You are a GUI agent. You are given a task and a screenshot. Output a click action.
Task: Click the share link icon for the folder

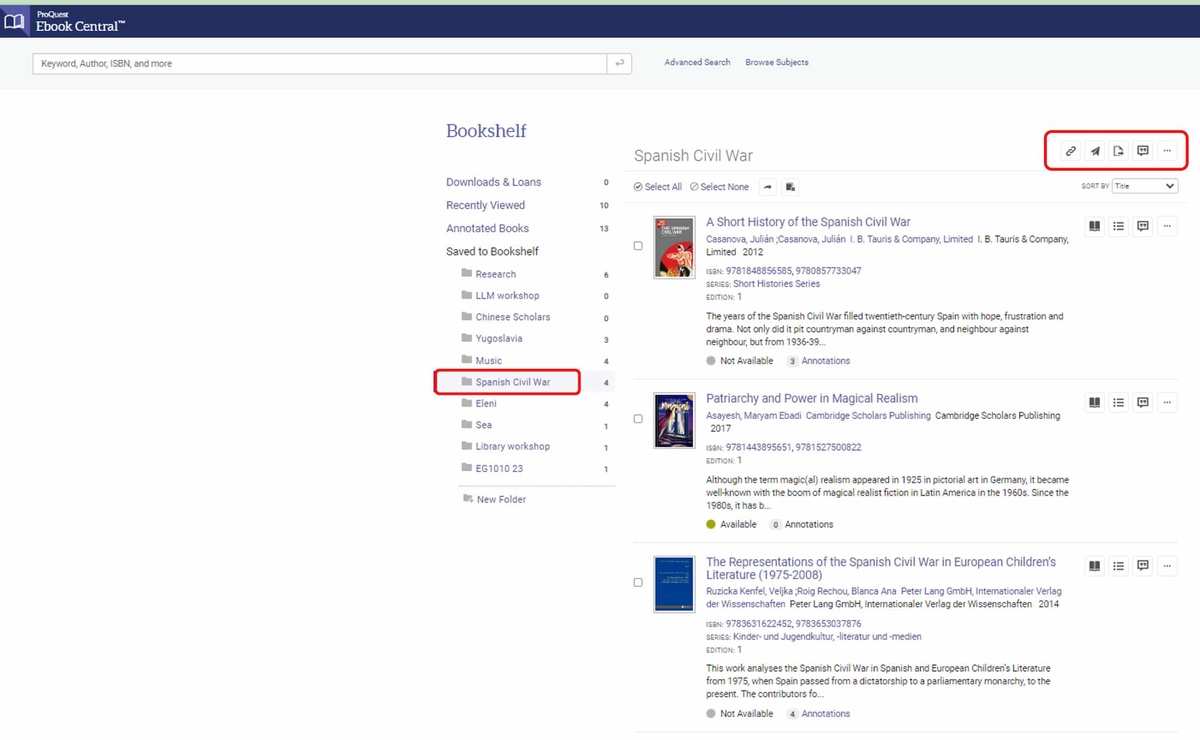[1070, 151]
